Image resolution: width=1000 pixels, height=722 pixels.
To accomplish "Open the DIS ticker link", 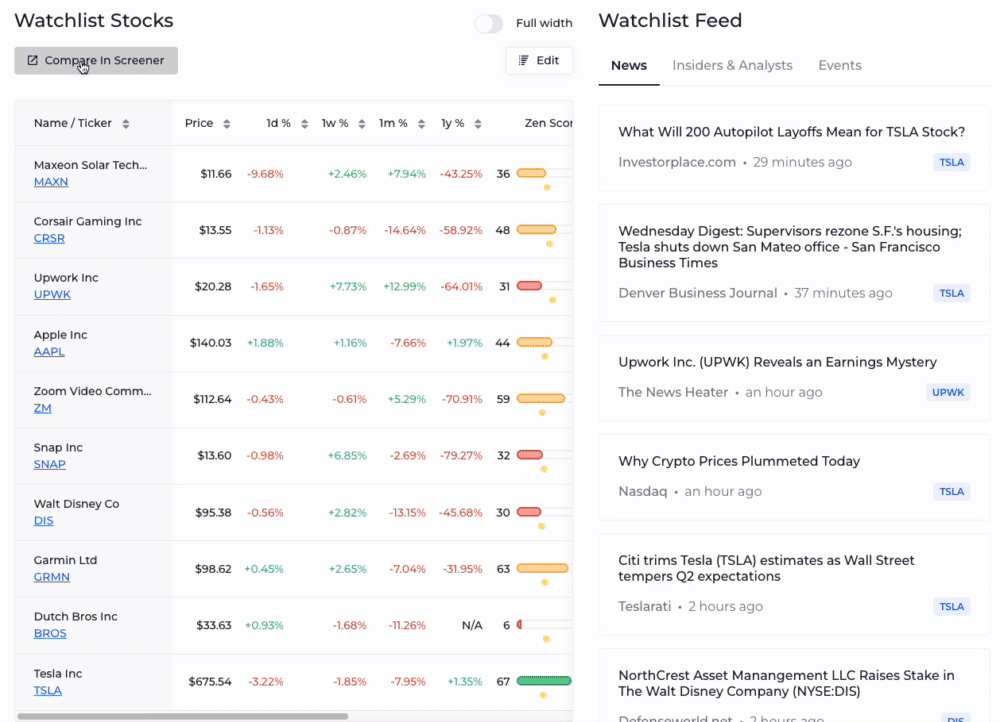I will pos(43,520).
